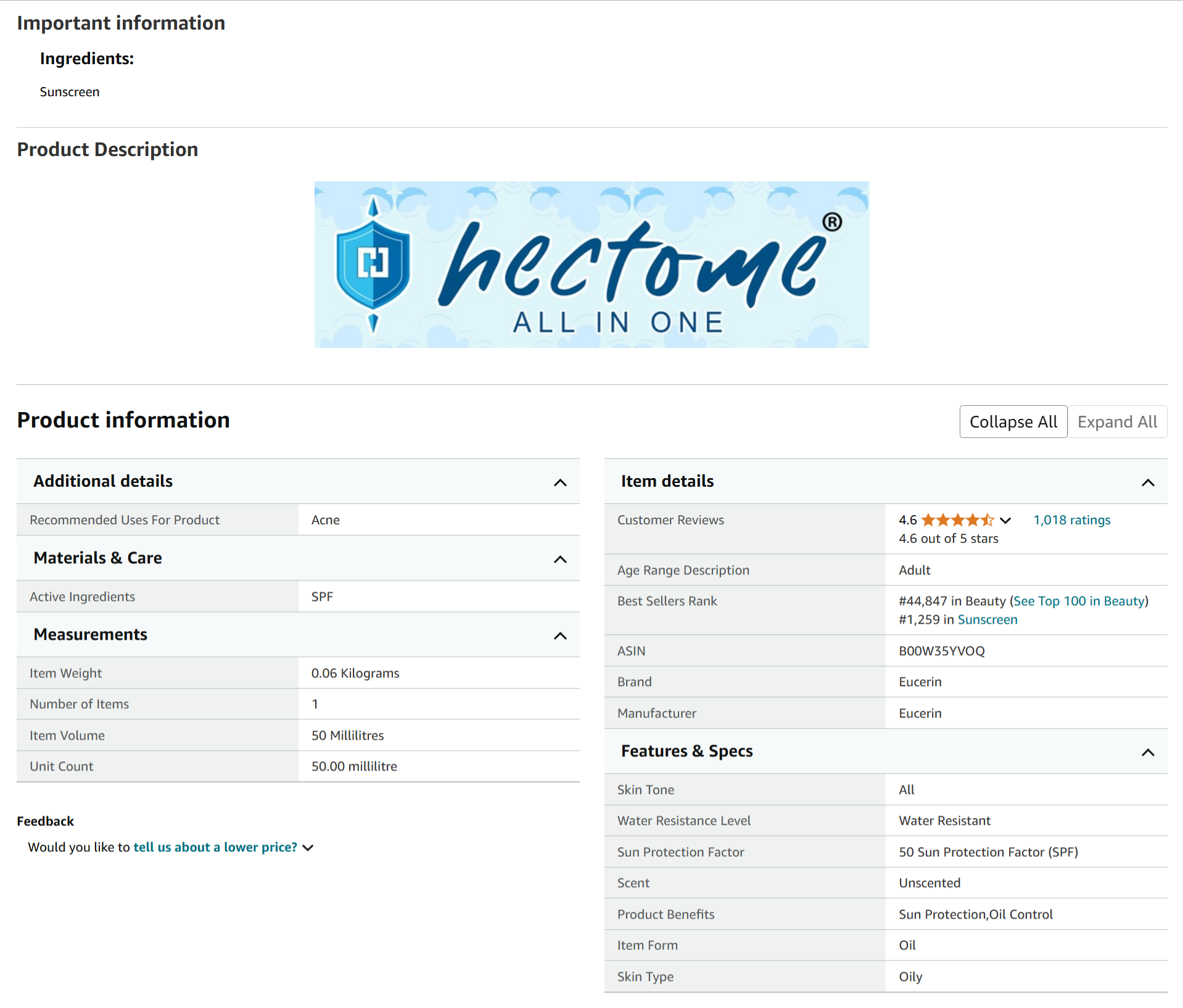
Task: Collapse the Measurements section chevron
Action: click(559, 635)
